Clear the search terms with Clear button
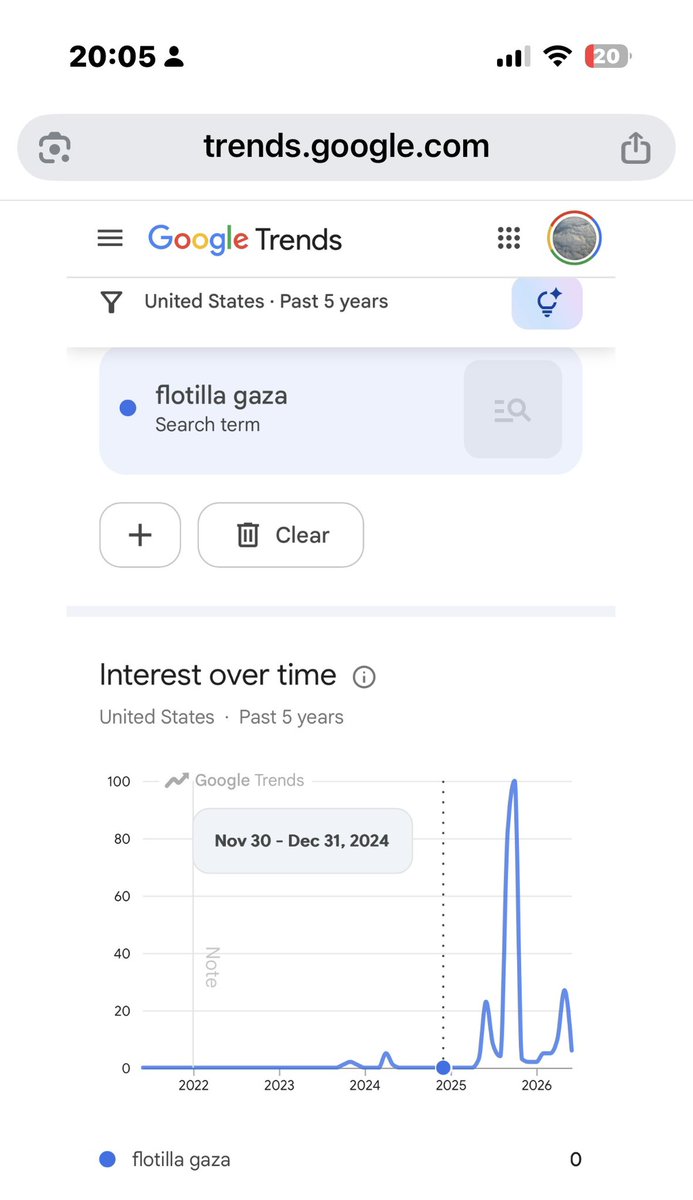The width and height of the screenshot is (693, 1200). tap(281, 535)
